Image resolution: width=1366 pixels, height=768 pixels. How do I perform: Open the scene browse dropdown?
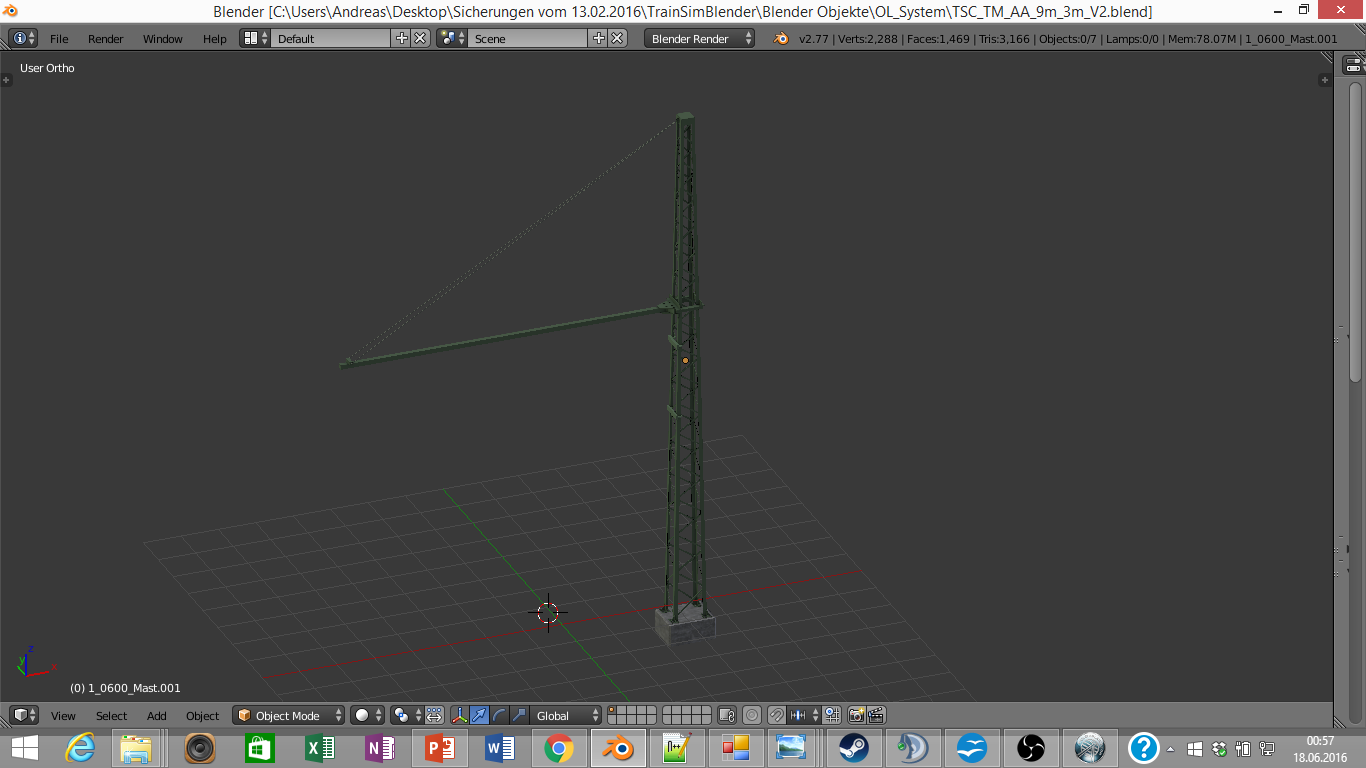(452, 39)
